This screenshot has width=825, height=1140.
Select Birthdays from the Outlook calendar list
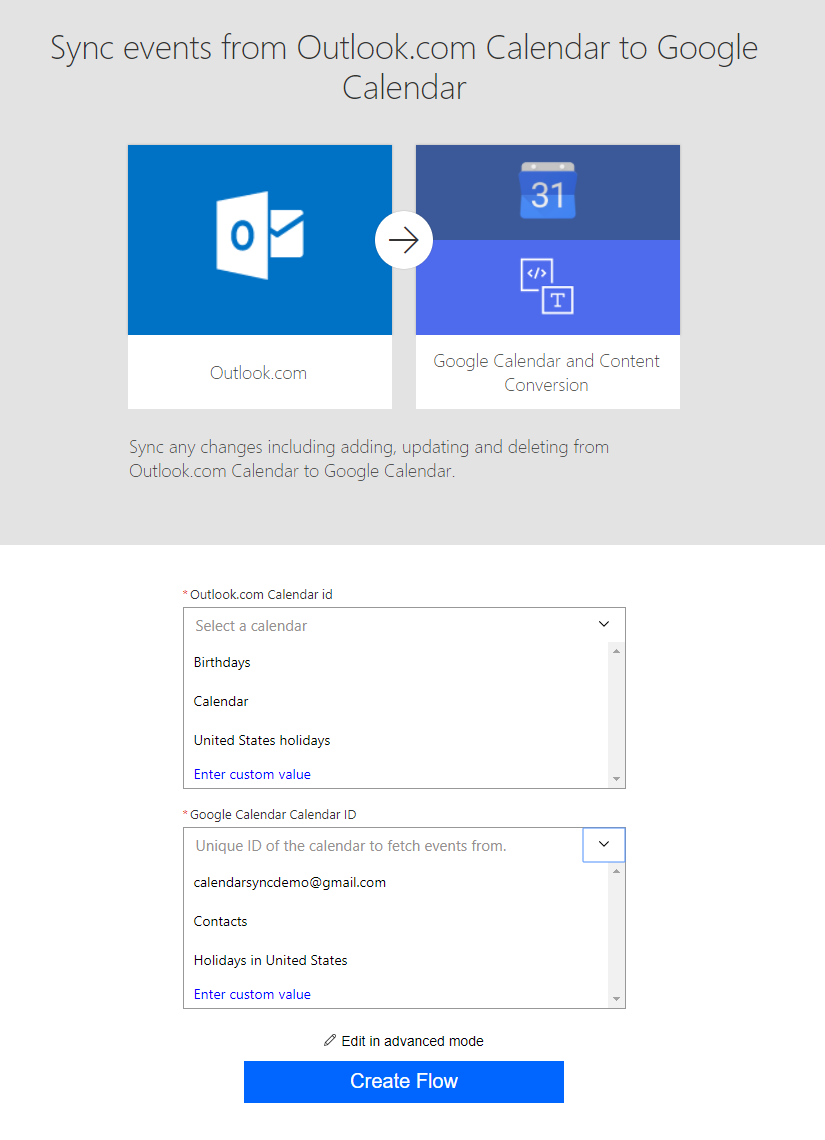(222, 662)
